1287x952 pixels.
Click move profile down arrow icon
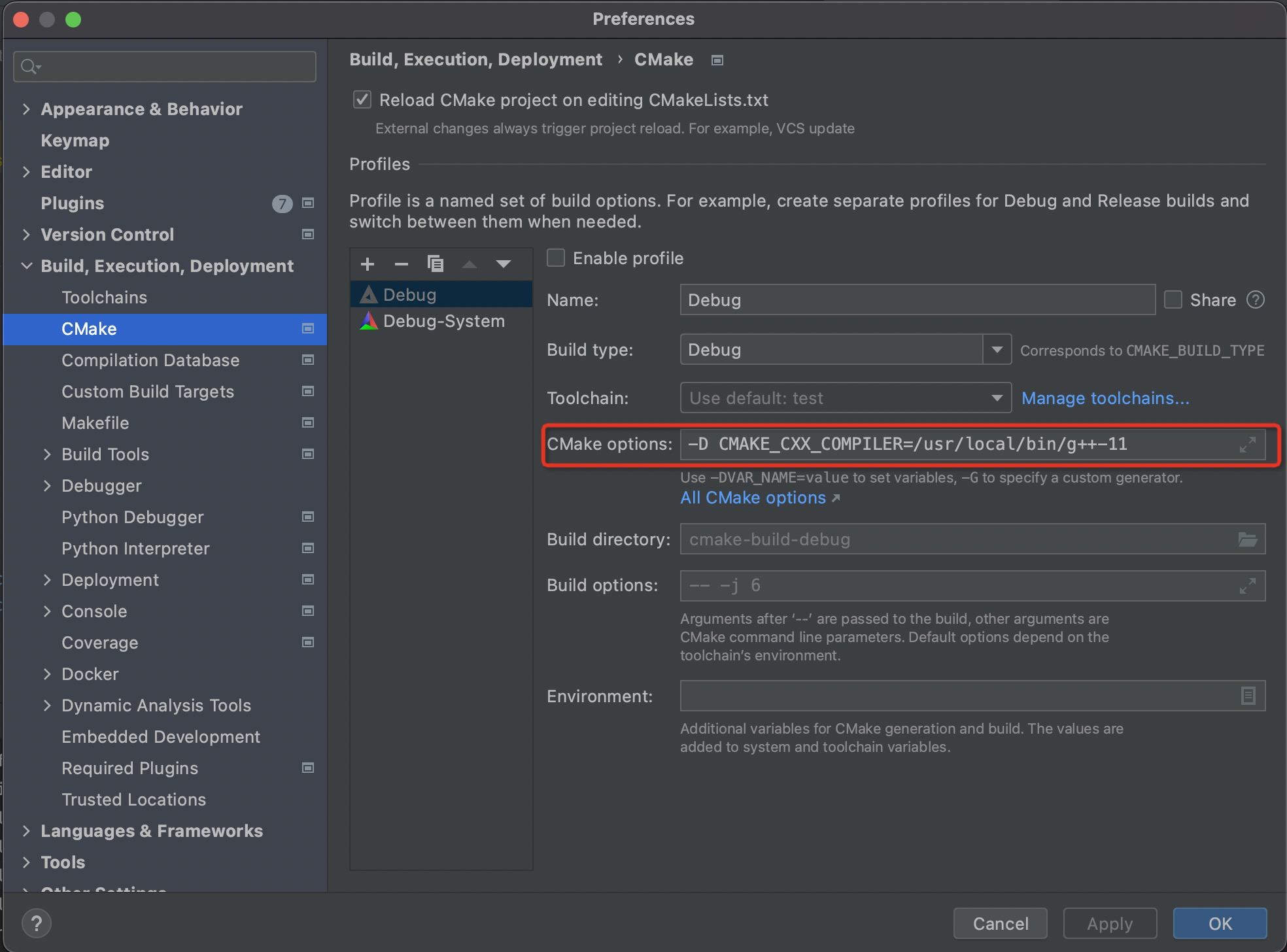pos(503,264)
